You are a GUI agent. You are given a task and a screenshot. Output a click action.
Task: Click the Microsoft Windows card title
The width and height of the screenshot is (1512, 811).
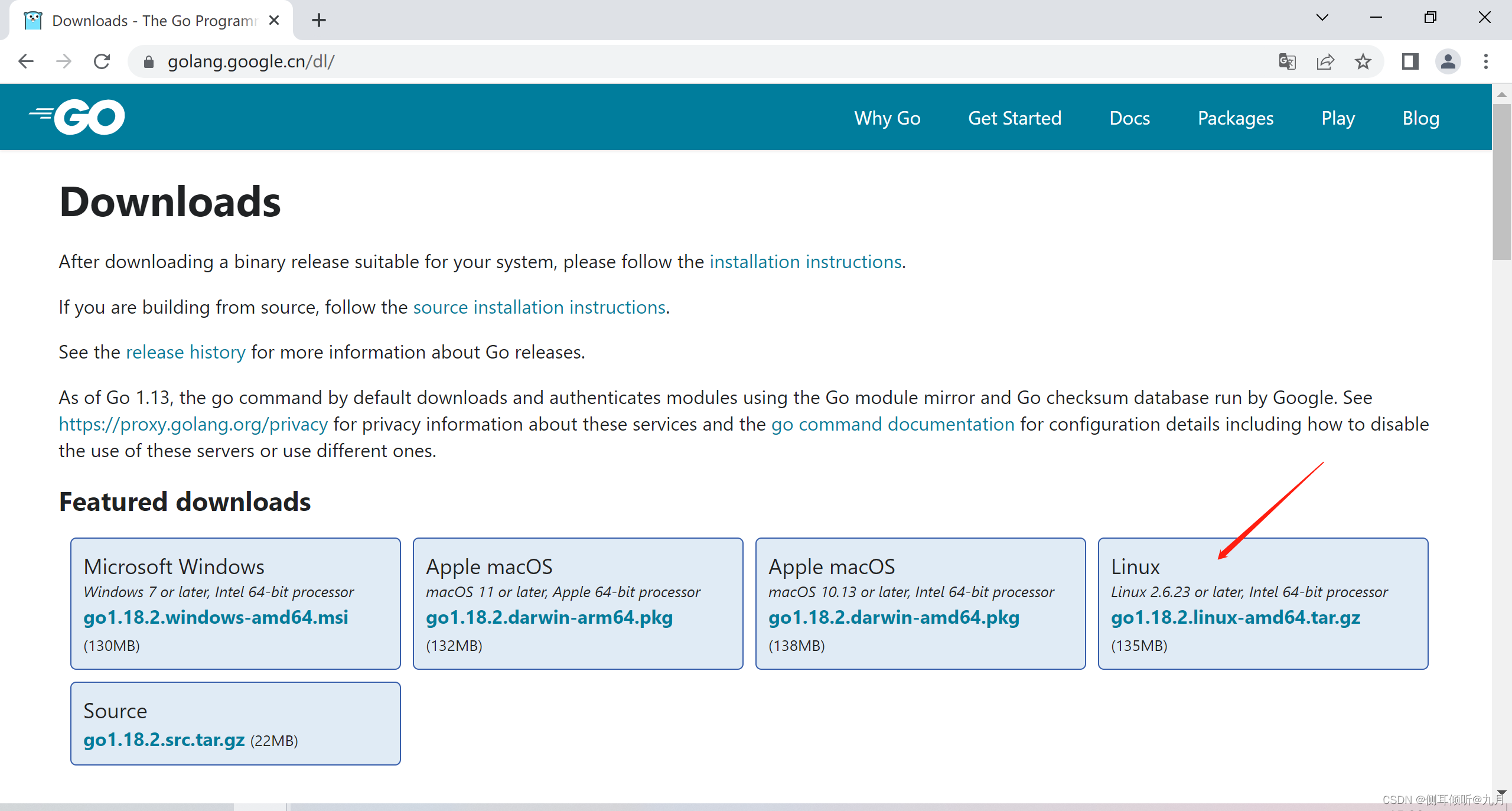(x=174, y=567)
